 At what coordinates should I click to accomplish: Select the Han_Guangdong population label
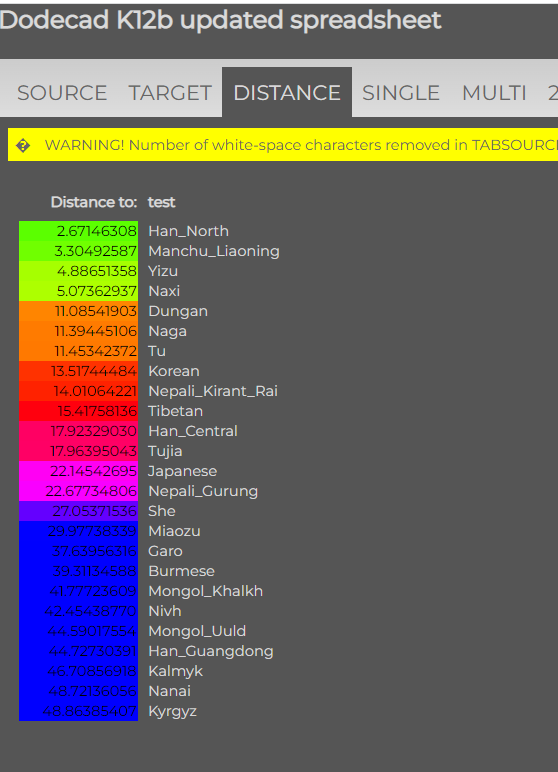pyautogui.click(x=211, y=651)
